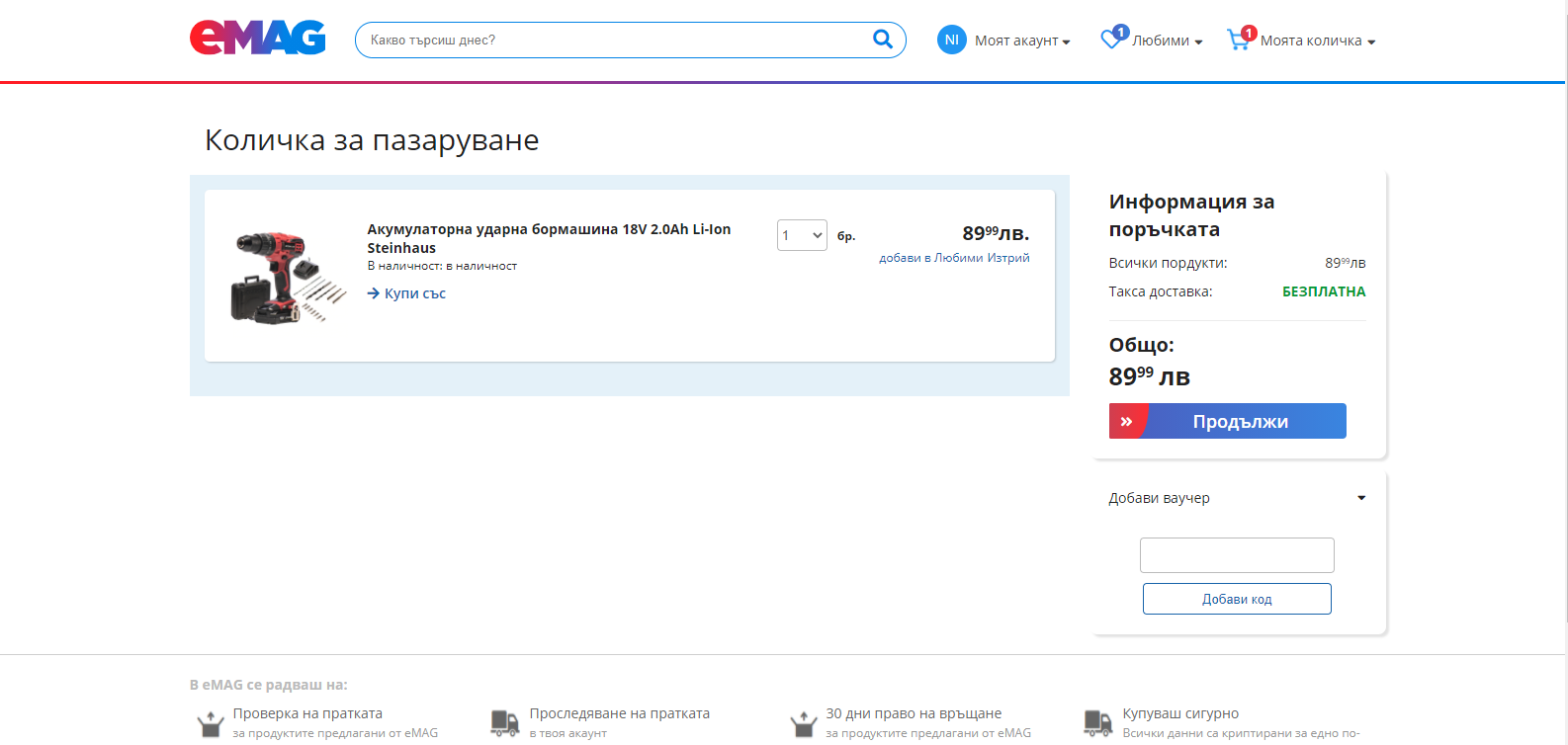Image resolution: width=1568 pixels, height=745 pixels.
Task: Click the Проверка на пратката text
Action: tap(307, 713)
